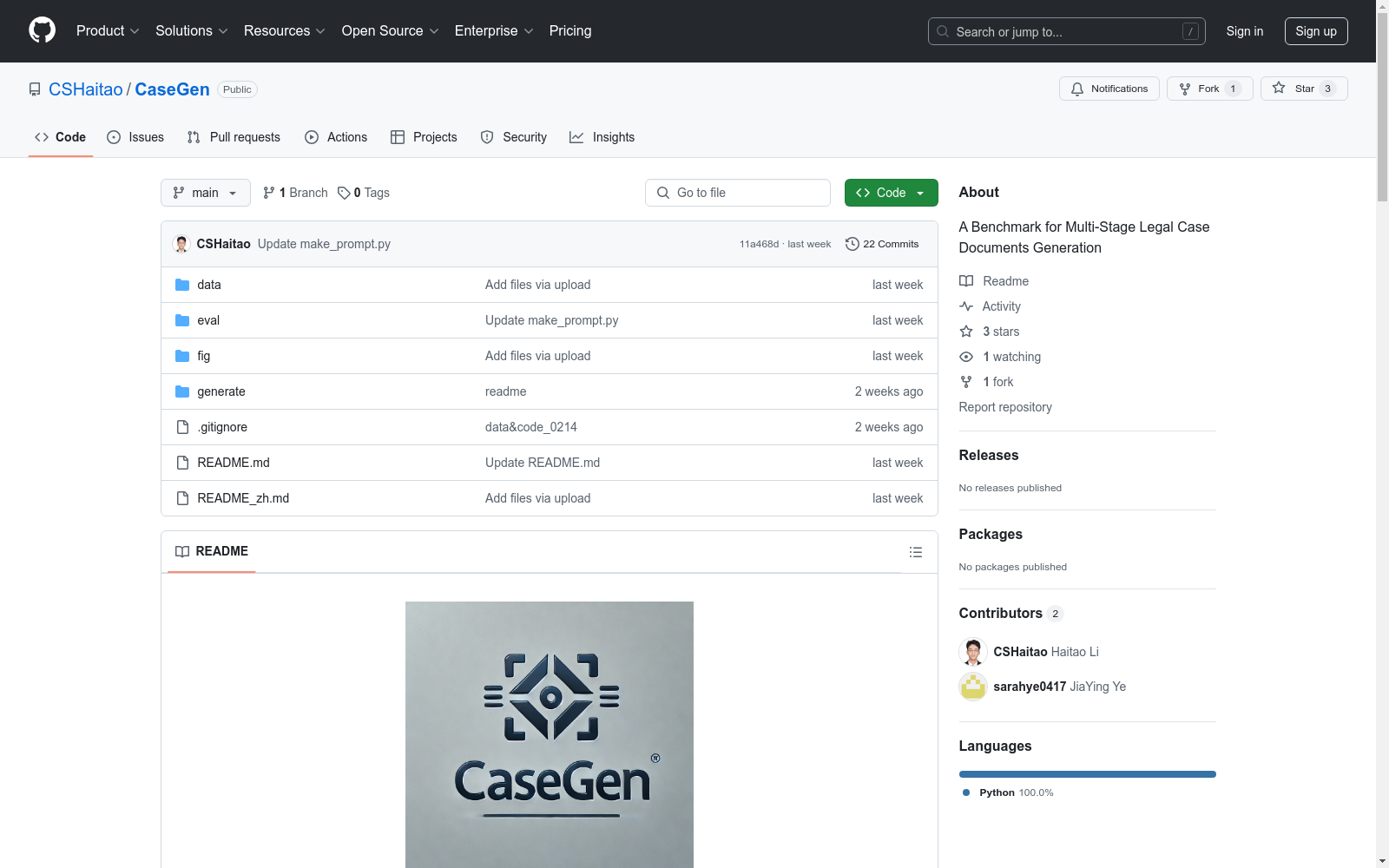Click the tag icon beside 0 Tags

[344, 193]
